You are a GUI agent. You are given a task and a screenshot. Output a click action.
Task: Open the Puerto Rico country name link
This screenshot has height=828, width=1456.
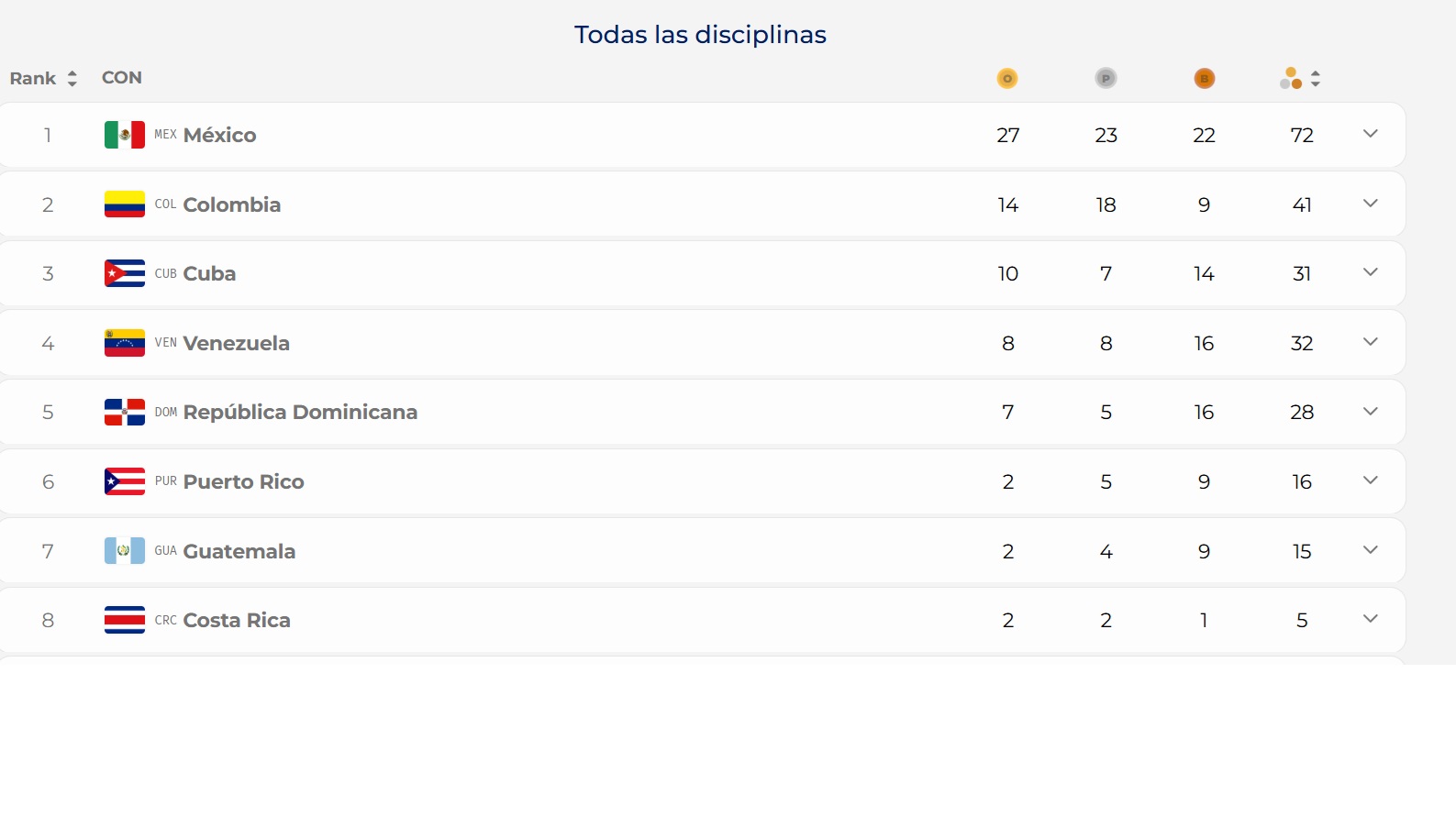(x=244, y=481)
